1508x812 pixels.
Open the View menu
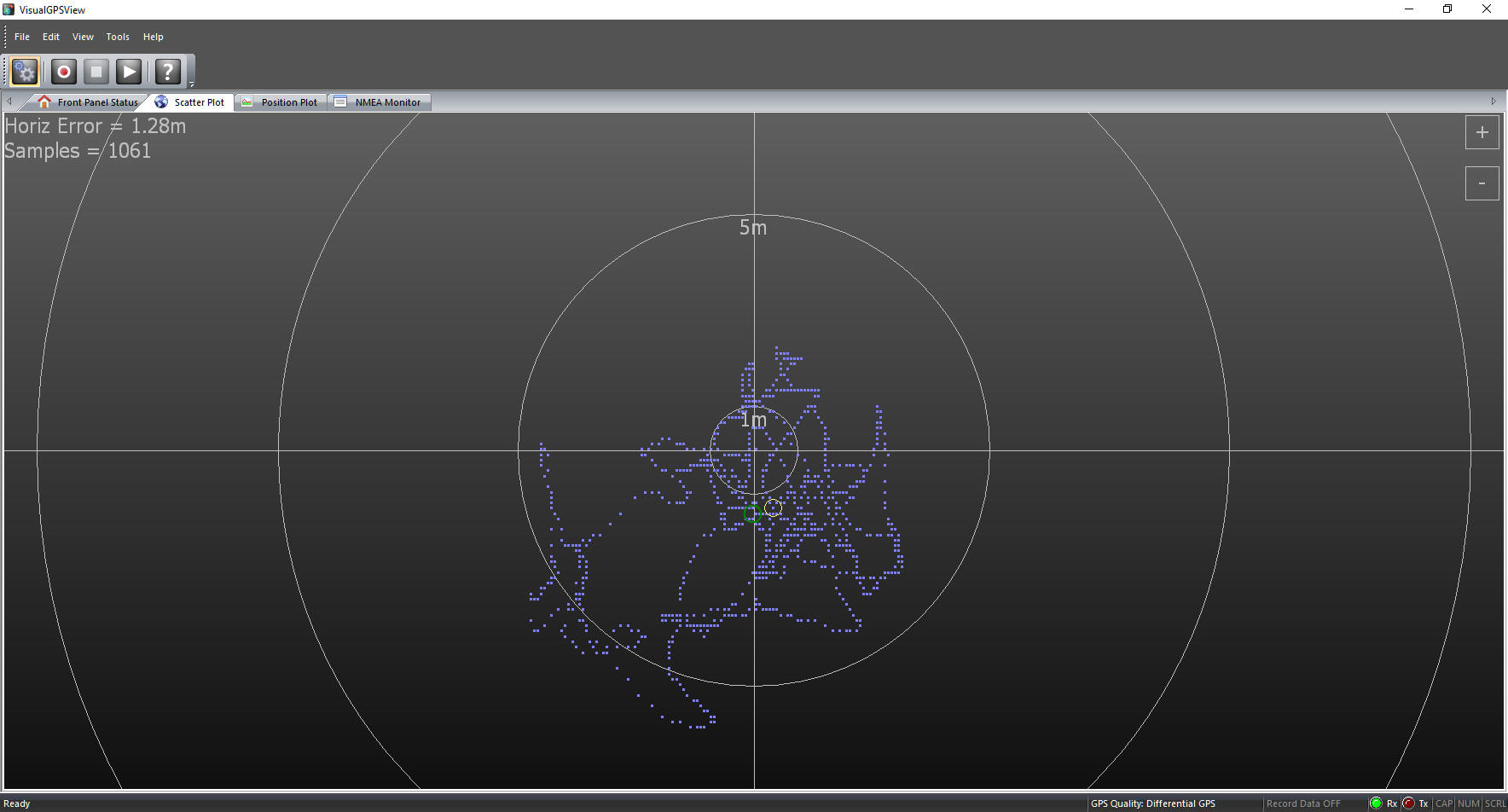point(83,37)
